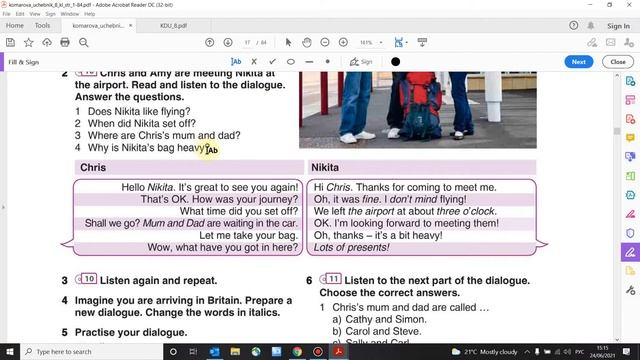The image size is (640, 360).
Task: Open the Comment tool in the right sidebar
Action: [630, 138]
